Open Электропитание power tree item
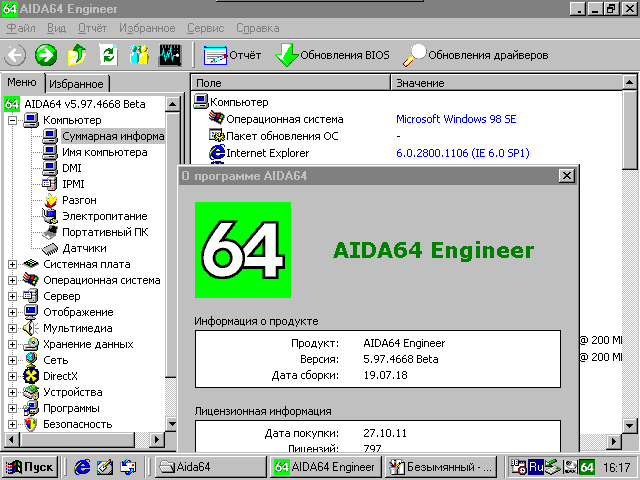The width and height of the screenshot is (640, 480). click(x=104, y=216)
